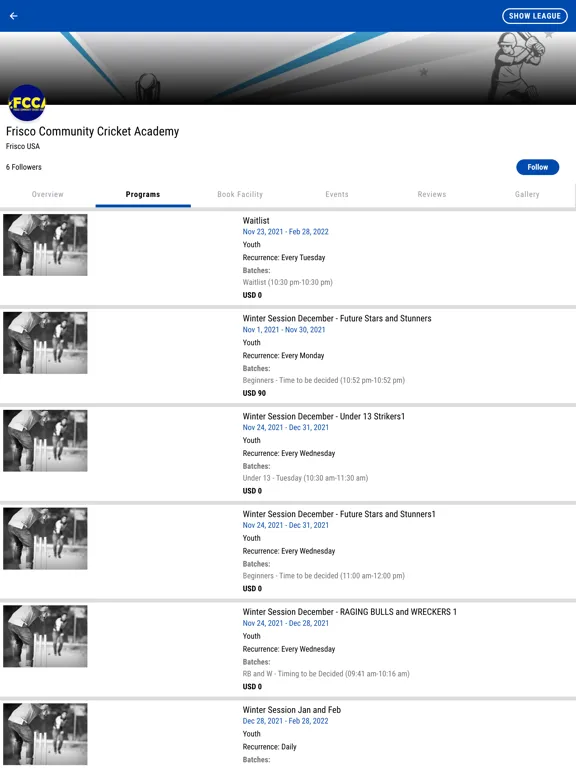576x768 pixels.
Task: Go to the Events tab
Action: tap(337, 194)
